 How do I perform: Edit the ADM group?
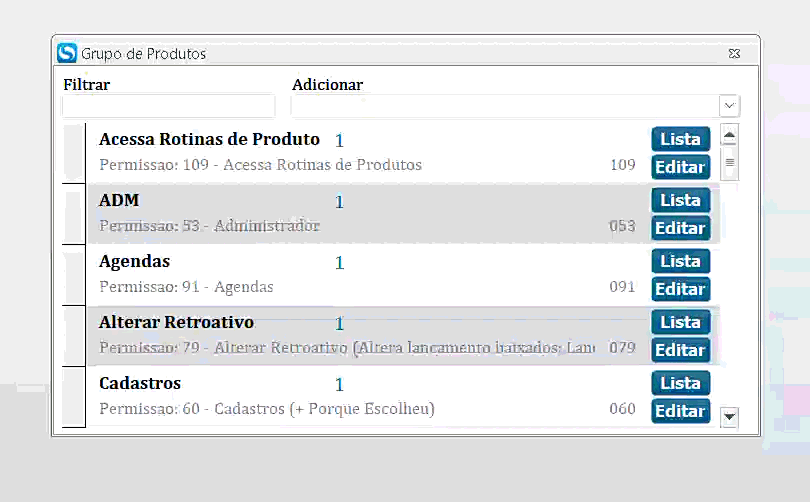680,228
